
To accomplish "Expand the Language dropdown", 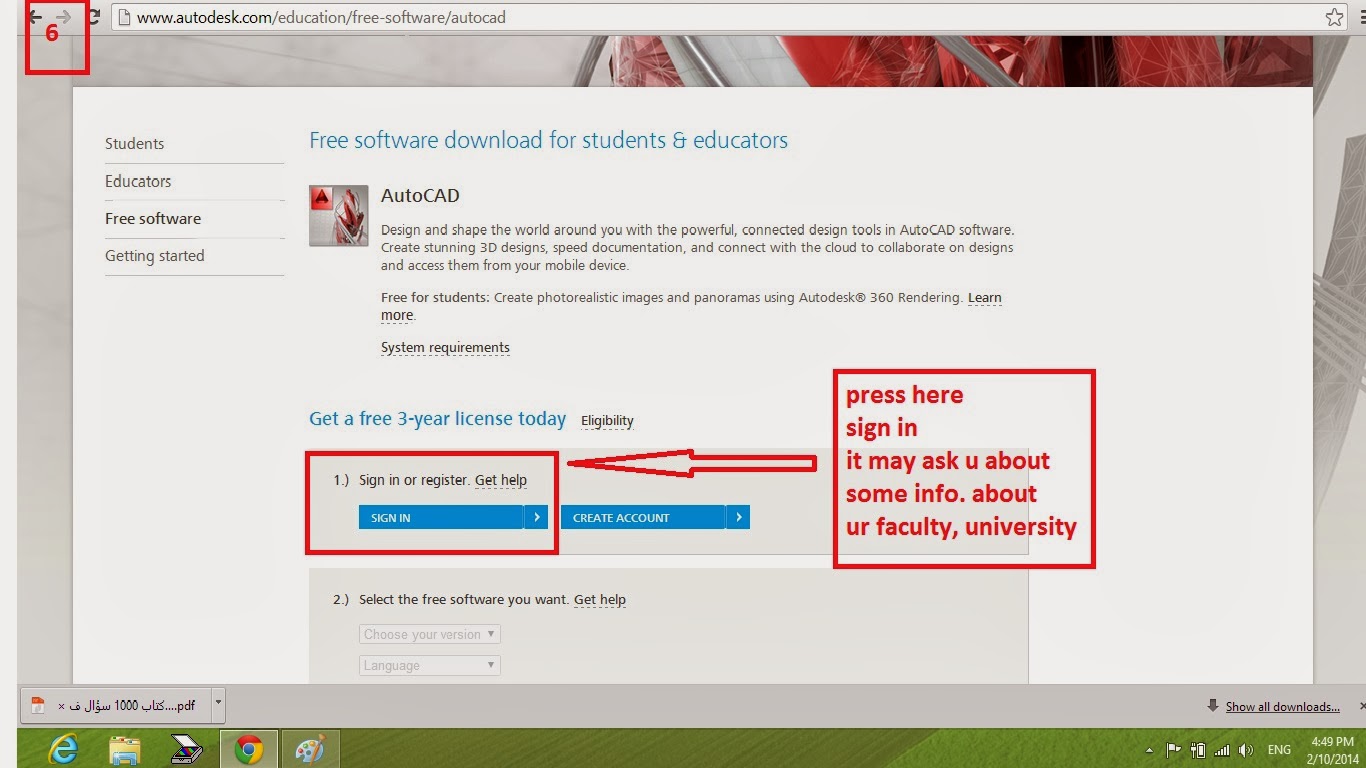I will click(x=430, y=665).
